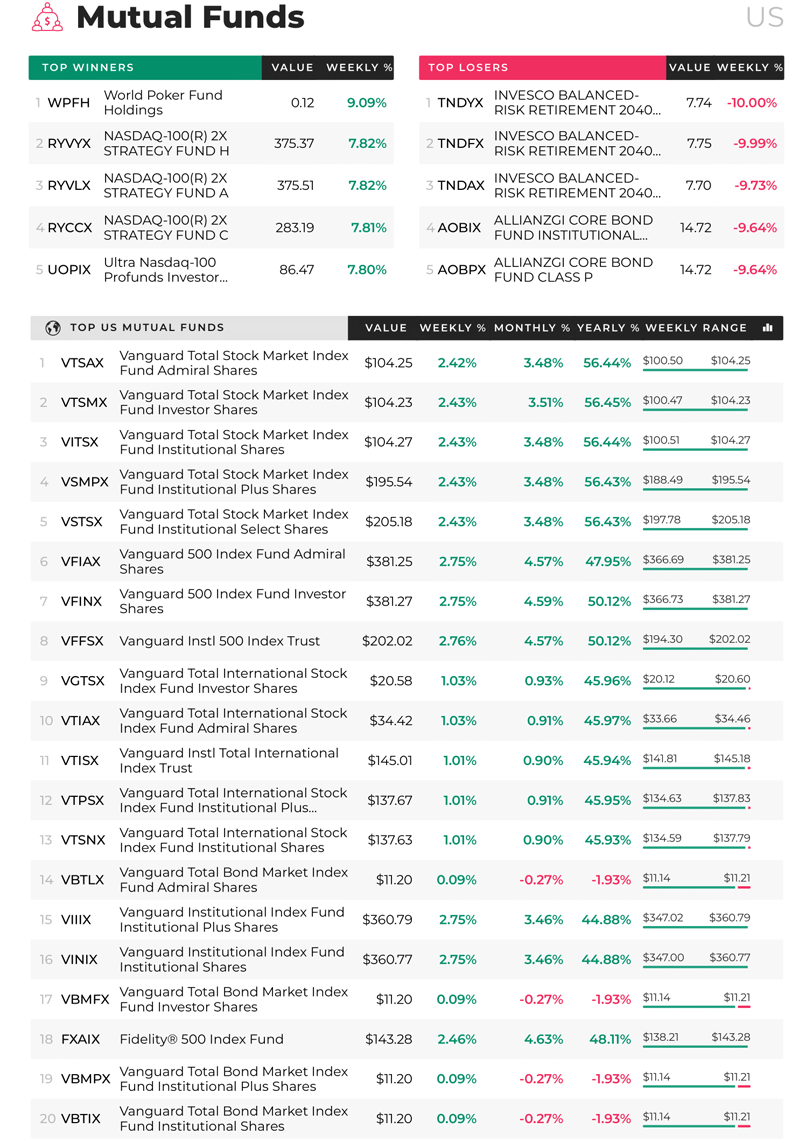
Task: Click VGTSX weekly range bar
Action: (696, 688)
